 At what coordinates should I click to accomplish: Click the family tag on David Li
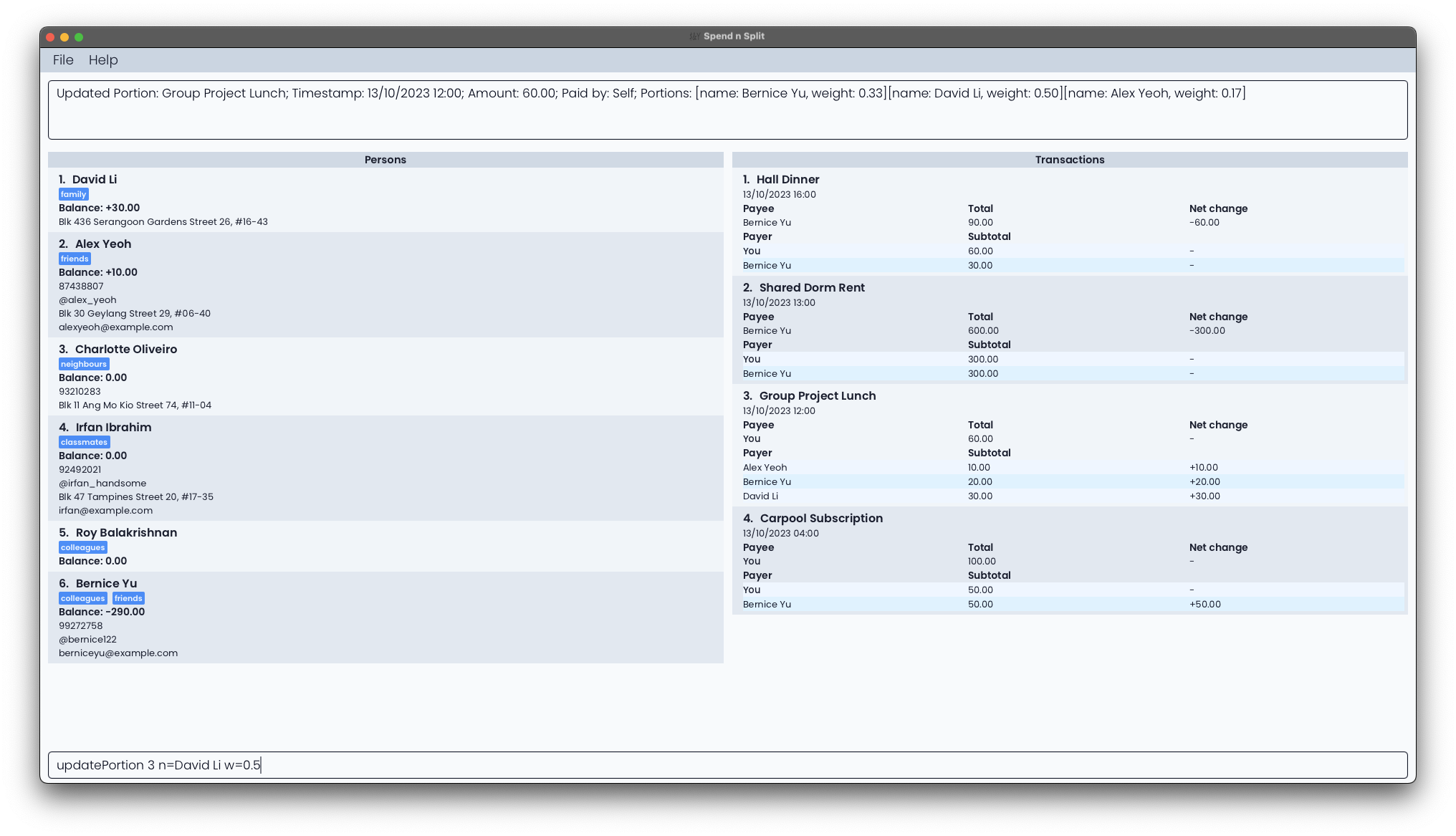74,194
